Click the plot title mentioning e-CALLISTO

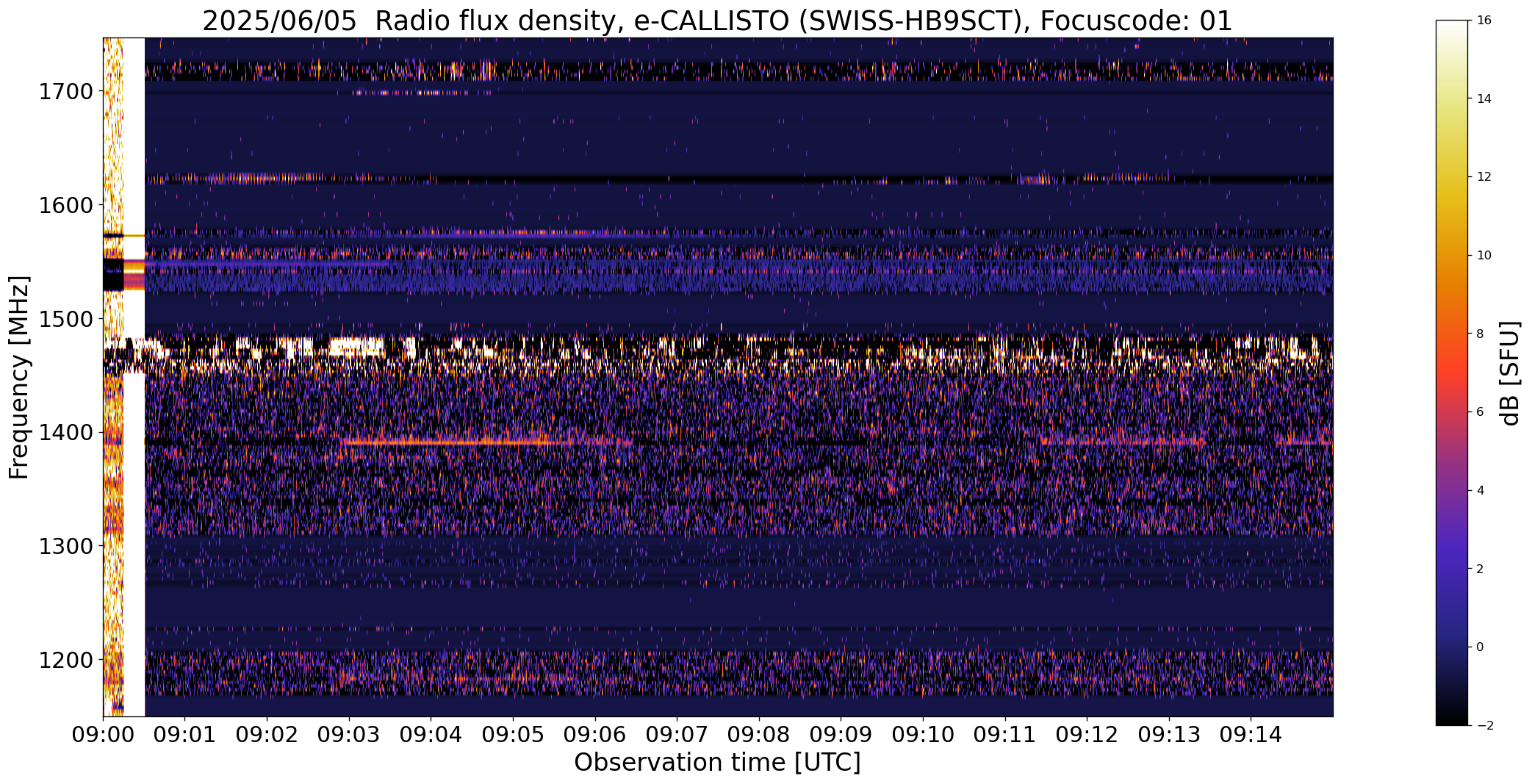[717, 21]
